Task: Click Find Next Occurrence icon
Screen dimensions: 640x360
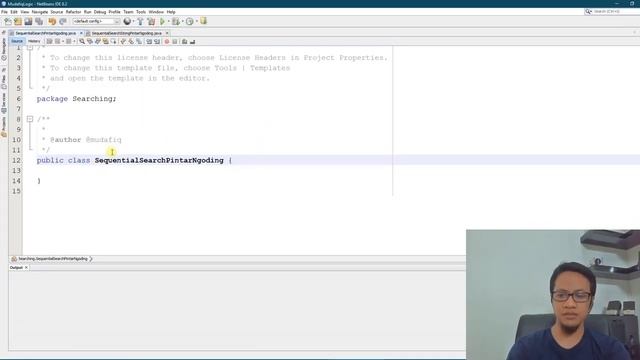Action: [98, 41]
